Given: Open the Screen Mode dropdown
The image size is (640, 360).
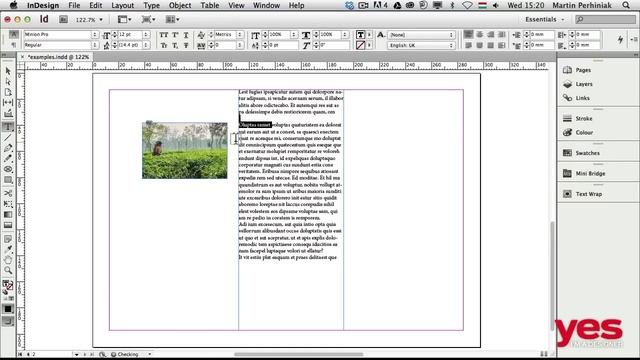Looking at the screenshot, I should click(148, 19).
